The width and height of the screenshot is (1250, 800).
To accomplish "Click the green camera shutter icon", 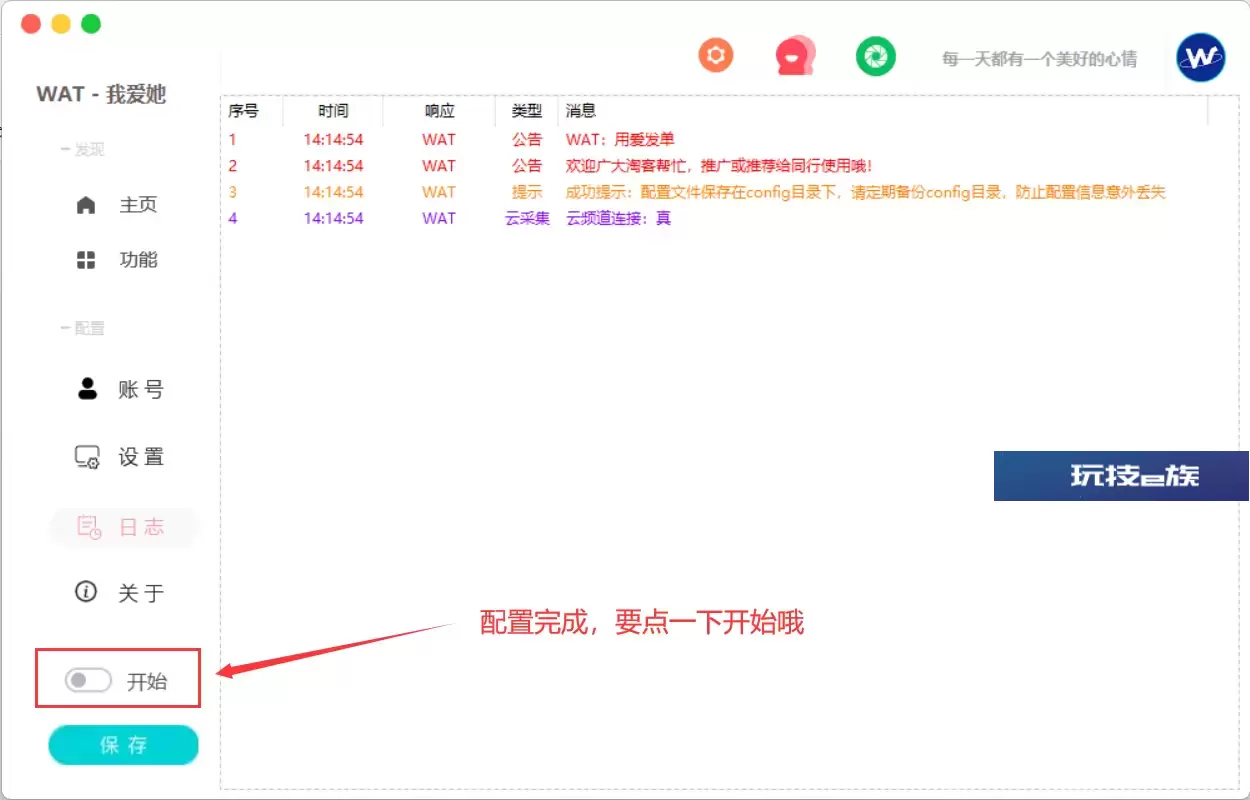I will tap(875, 57).
